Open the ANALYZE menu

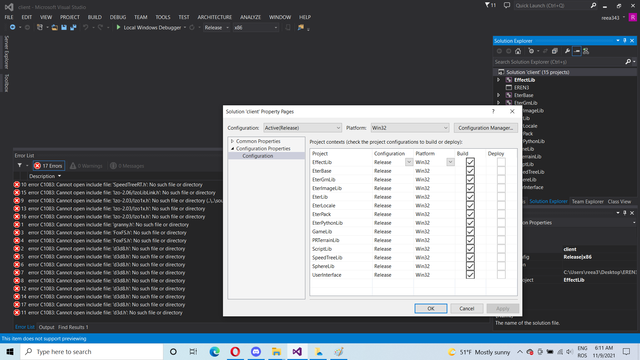[250, 17]
